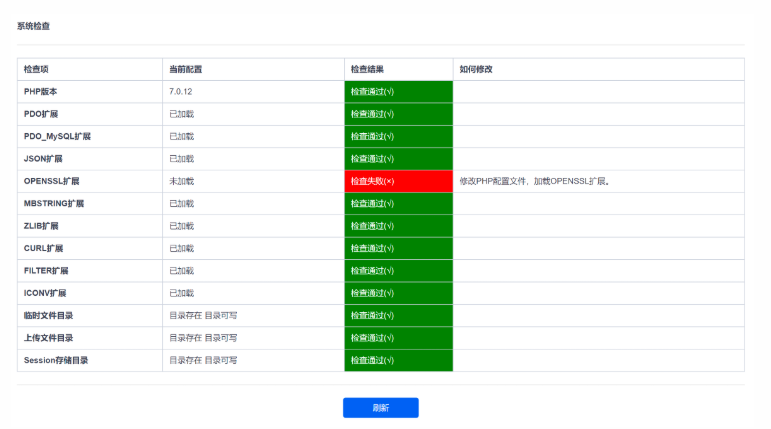Select 检查通过 result in ZLIB扩展 row
Screen dimensions: 771x429
[x=398, y=226]
